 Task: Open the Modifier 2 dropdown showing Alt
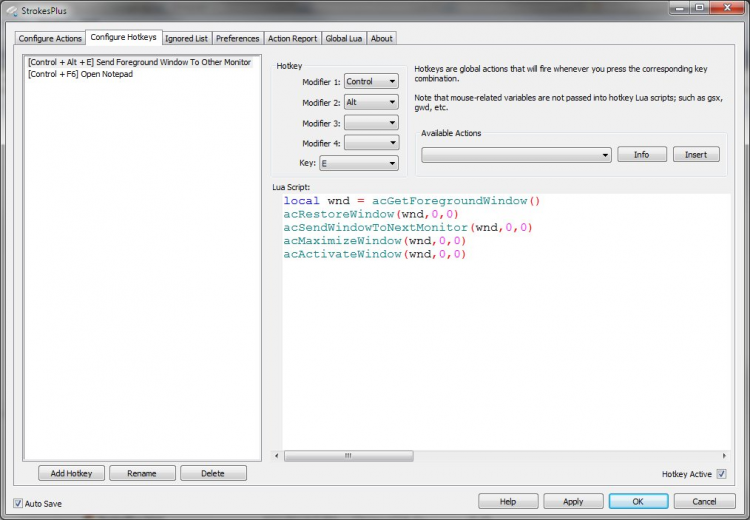[x=371, y=102]
